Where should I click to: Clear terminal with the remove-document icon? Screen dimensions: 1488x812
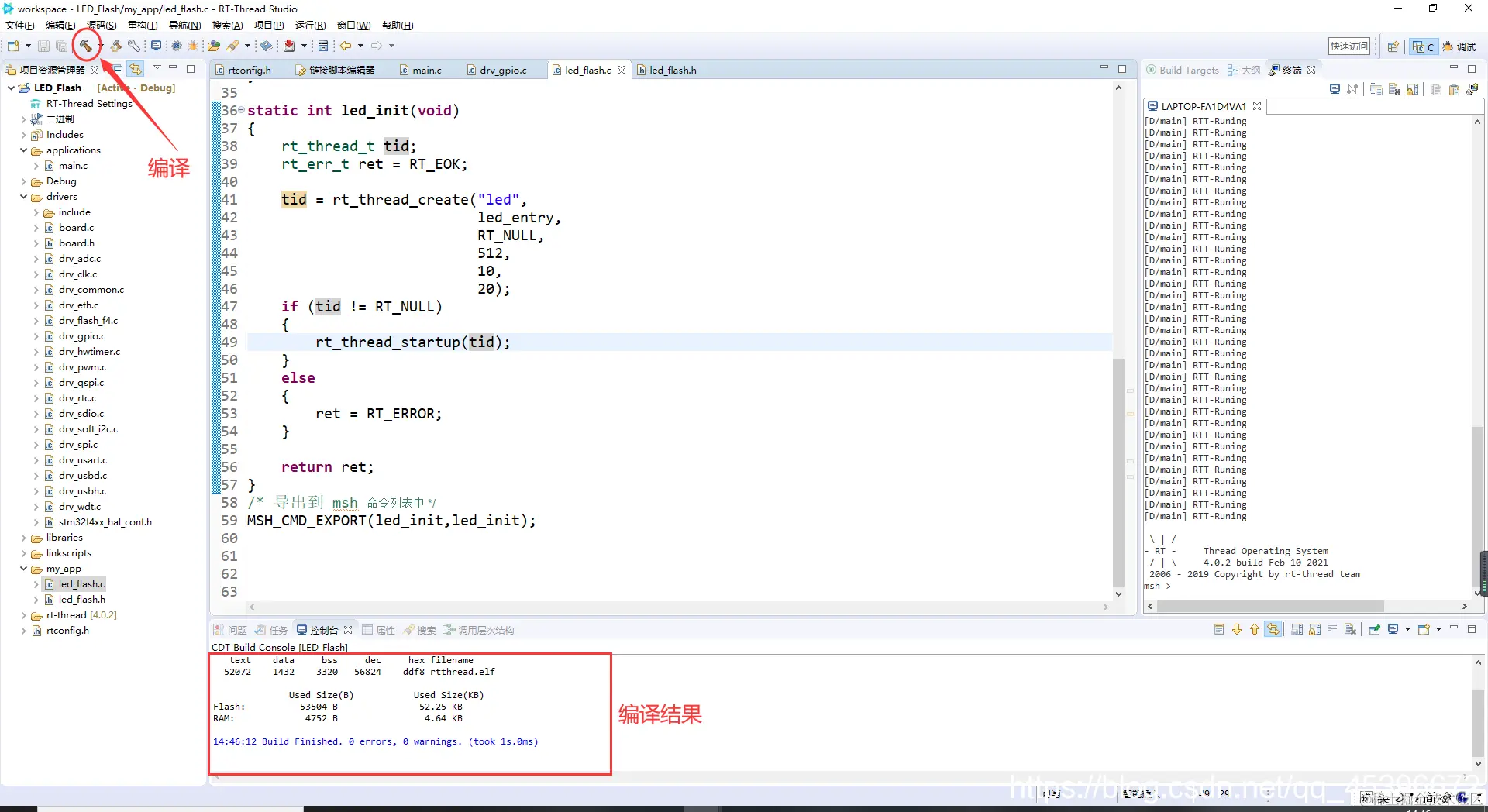coord(1394,89)
